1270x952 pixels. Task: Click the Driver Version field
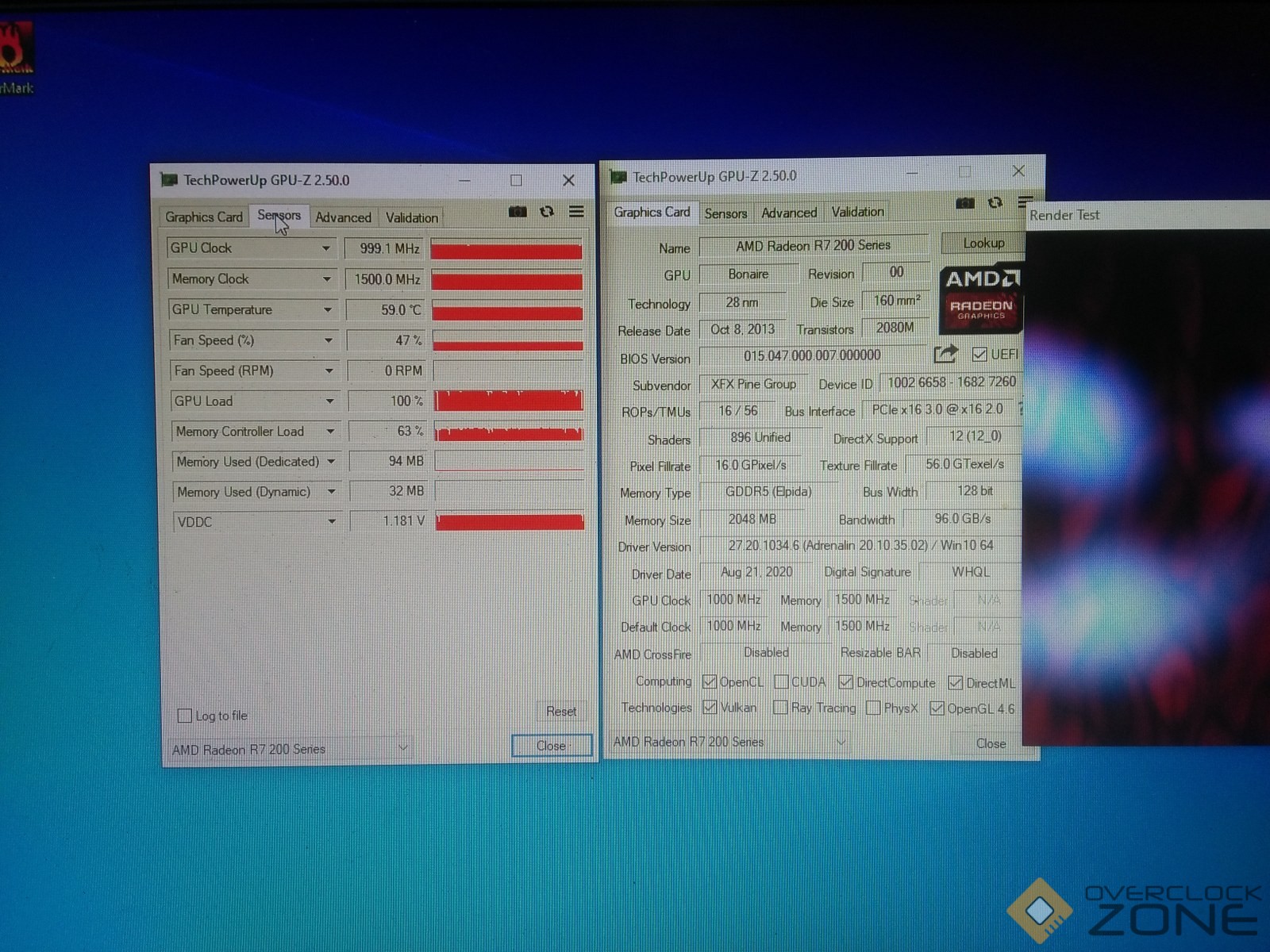point(860,545)
